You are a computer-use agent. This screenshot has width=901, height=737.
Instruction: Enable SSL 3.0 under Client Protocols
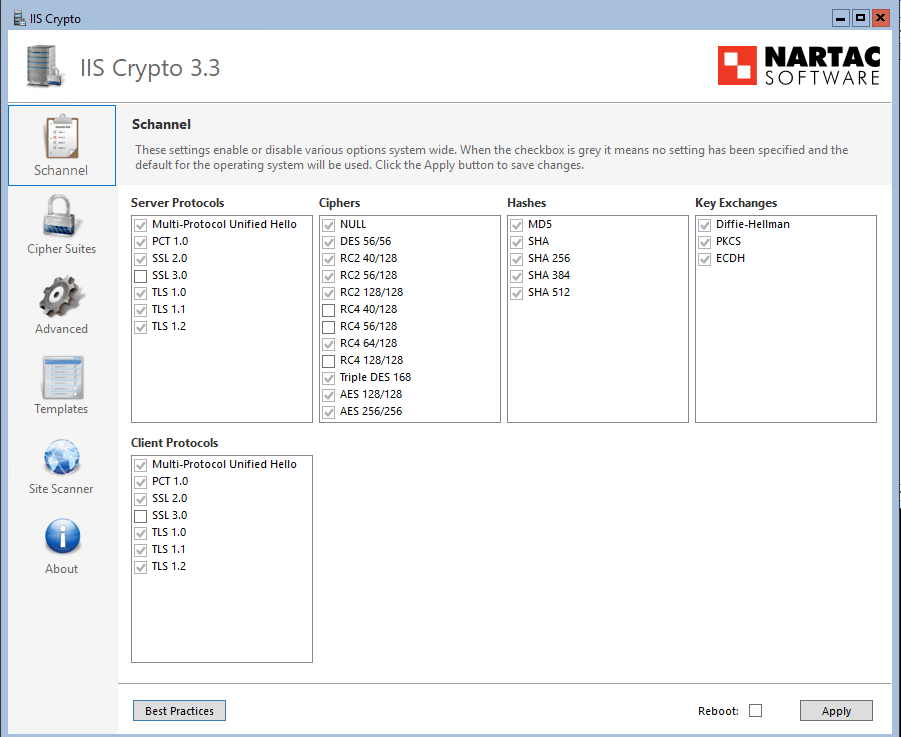[141, 515]
